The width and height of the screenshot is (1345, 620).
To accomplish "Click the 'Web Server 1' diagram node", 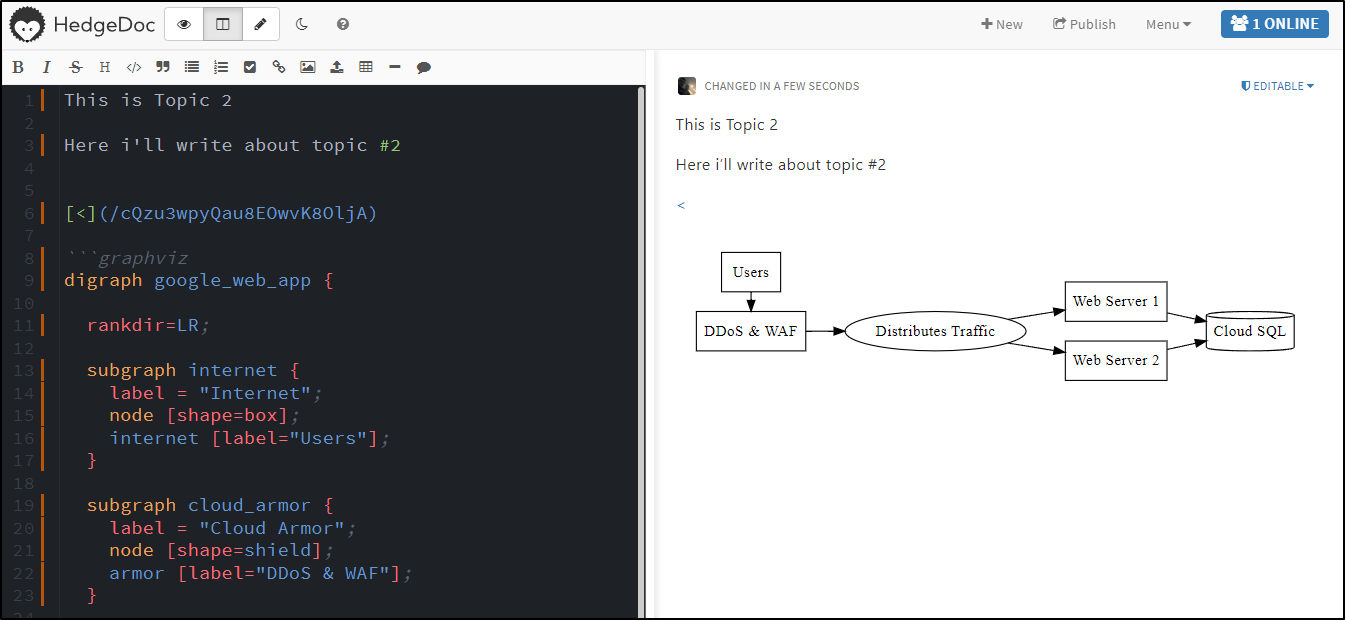I will (1116, 301).
